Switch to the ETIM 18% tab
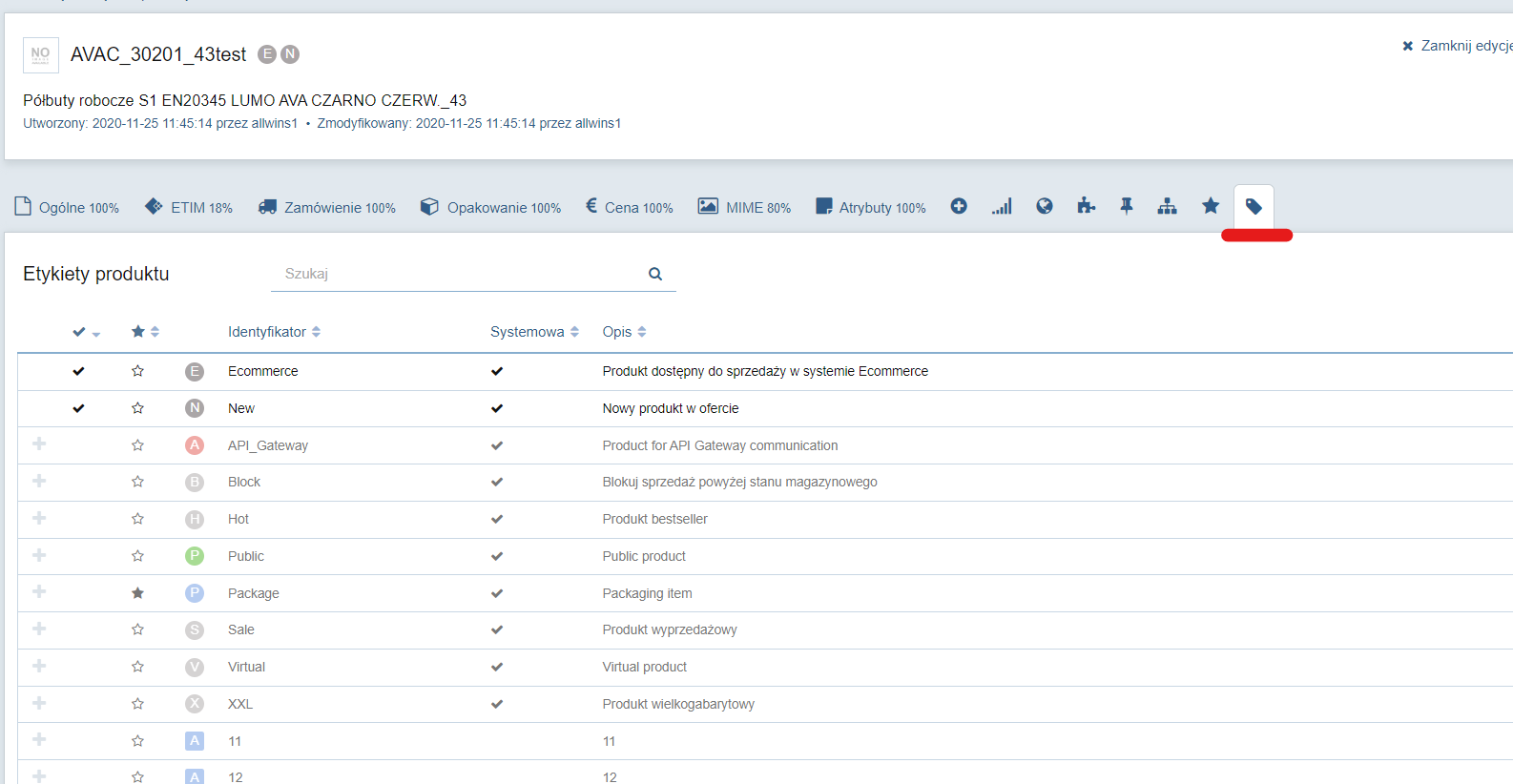1513x784 pixels. [x=189, y=207]
